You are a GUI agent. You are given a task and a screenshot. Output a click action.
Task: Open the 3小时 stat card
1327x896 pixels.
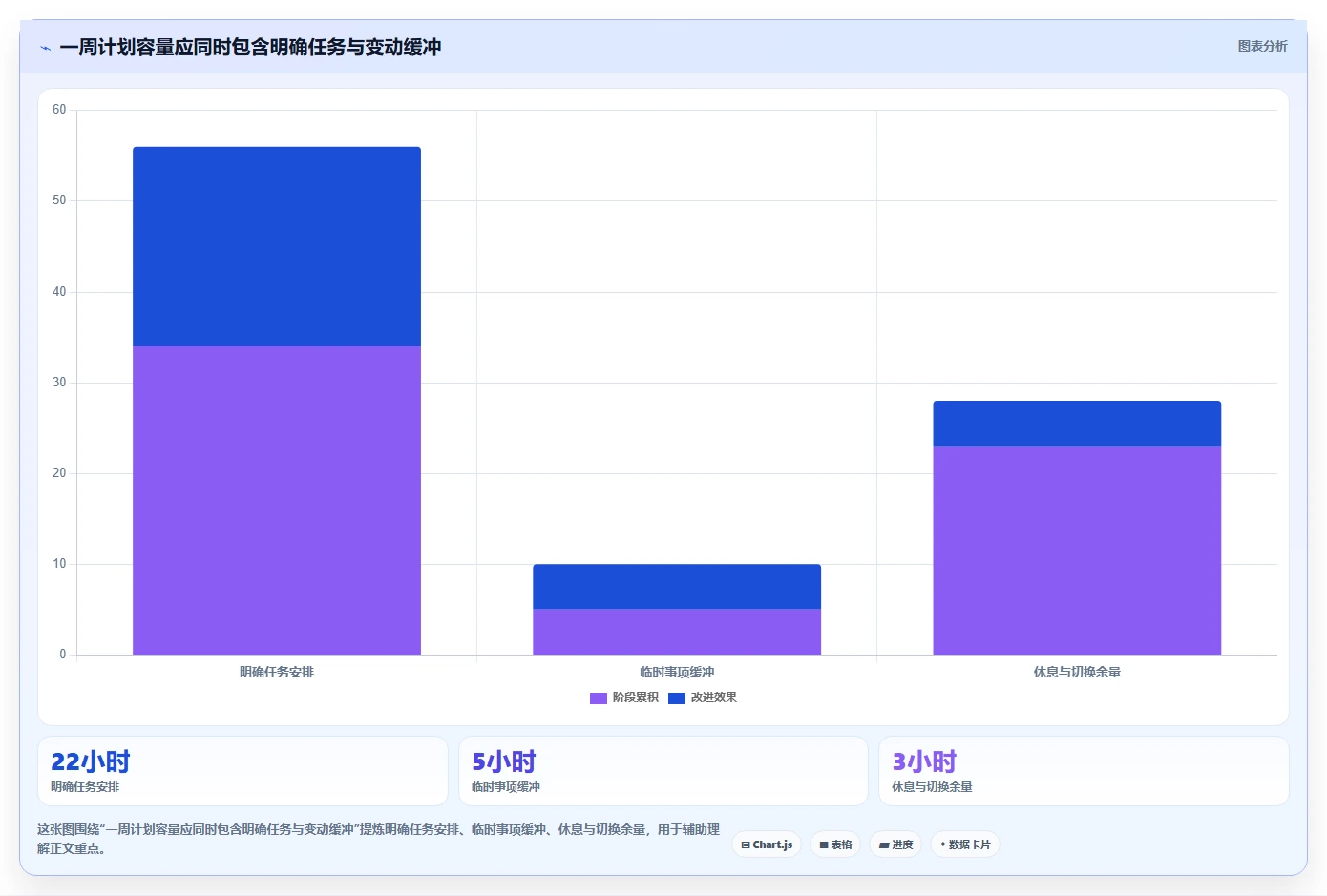coord(1084,771)
